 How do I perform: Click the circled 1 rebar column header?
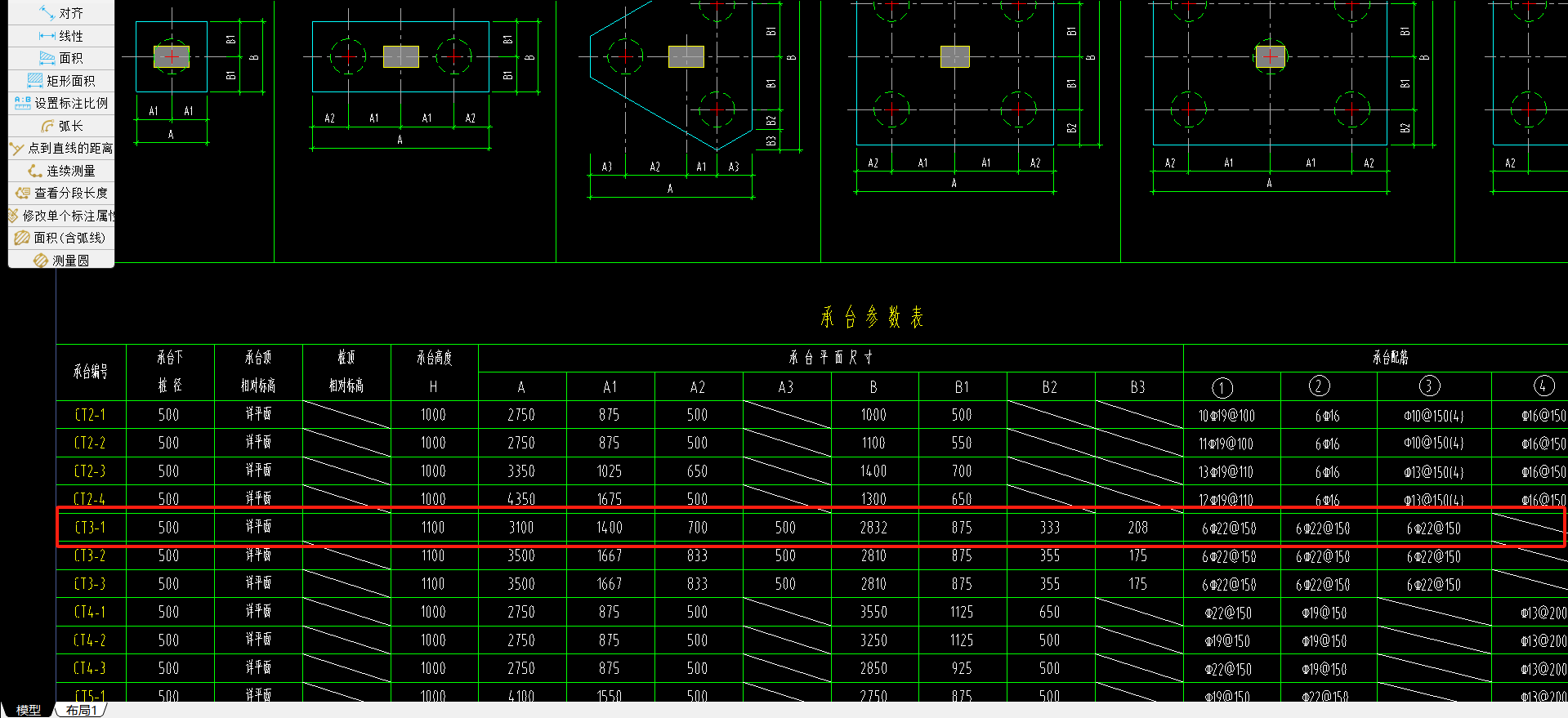tap(1222, 387)
